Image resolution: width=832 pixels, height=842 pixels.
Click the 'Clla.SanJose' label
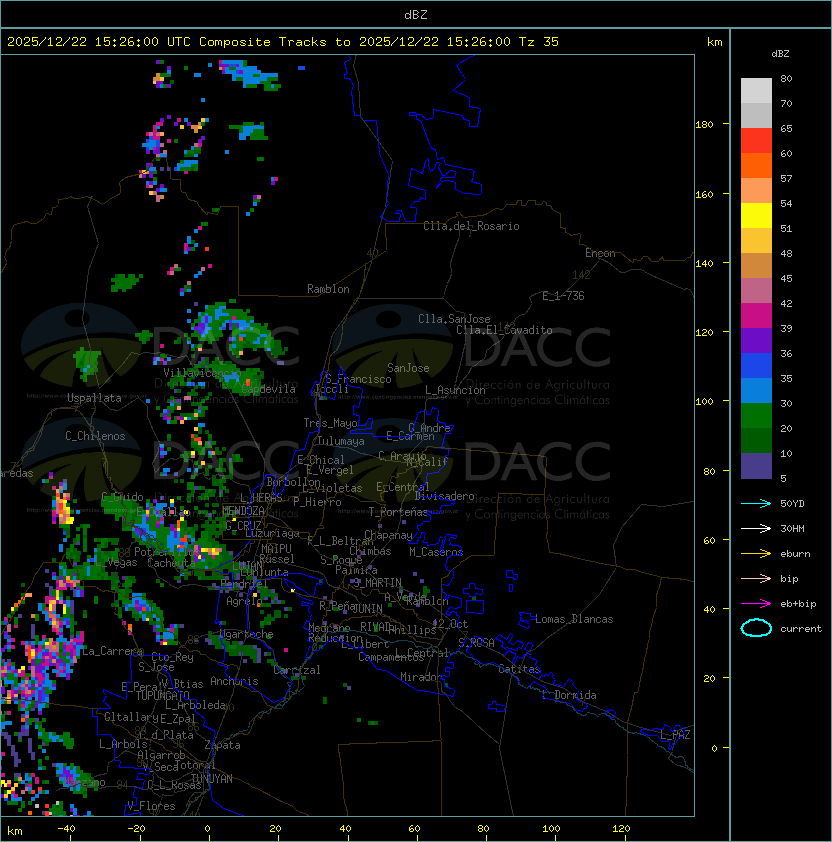[x=454, y=319]
